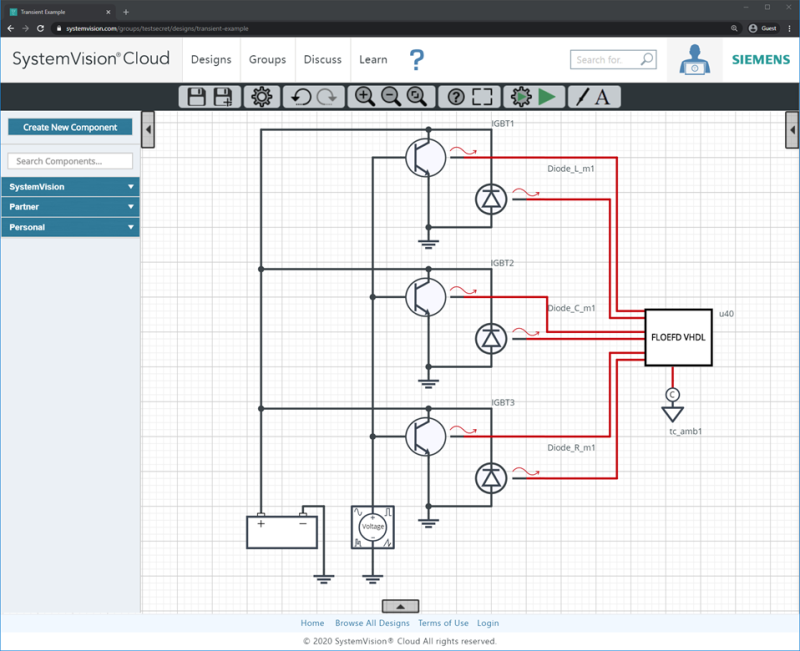Image resolution: width=800 pixels, height=651 pixels.
Task: Click the search magnifier icon
Action: pyautogui.click(x=647, y=59)
